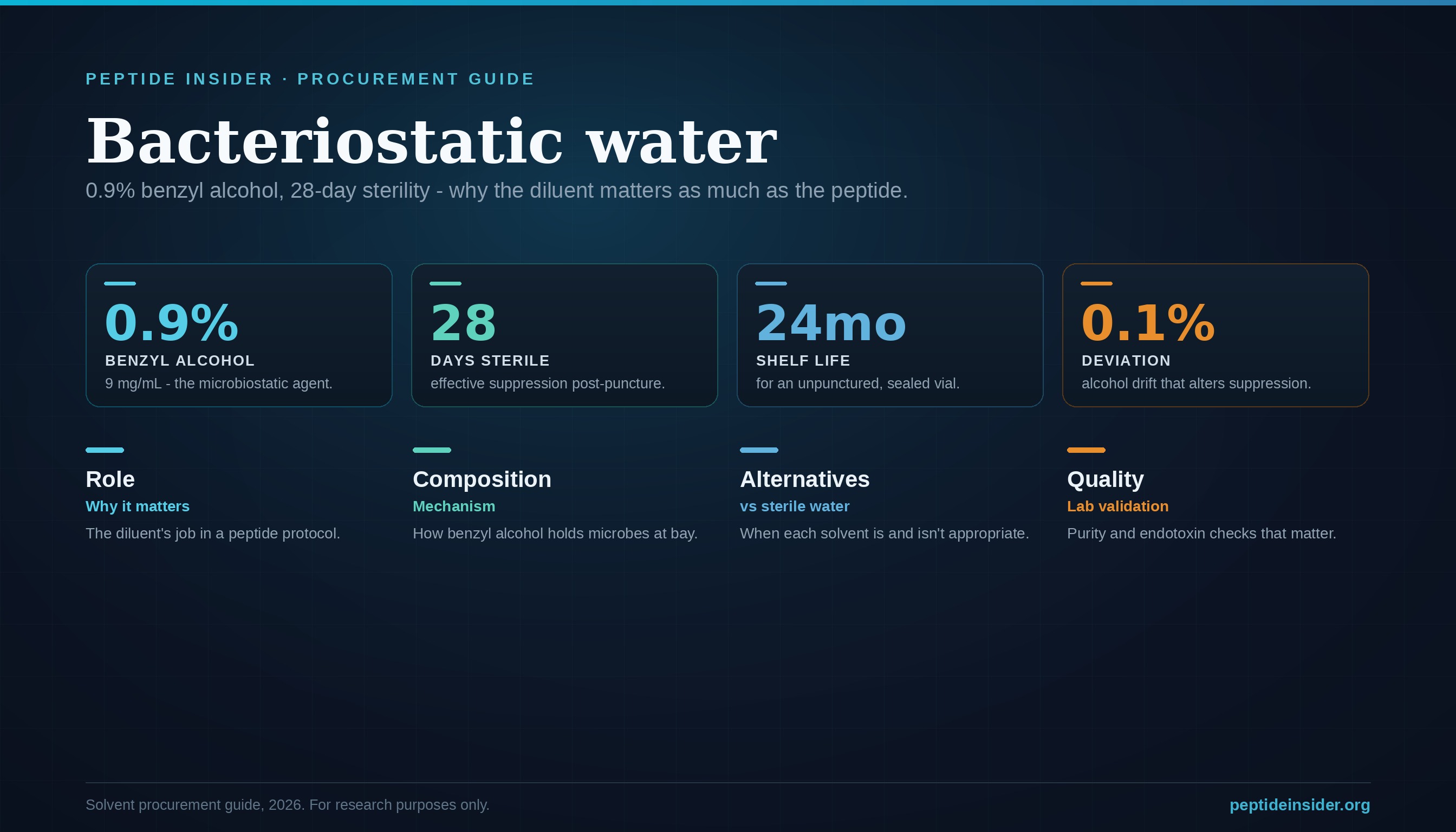
Task: Click the Bacteriostatic water headline
Action: click(x=431, y=141)
